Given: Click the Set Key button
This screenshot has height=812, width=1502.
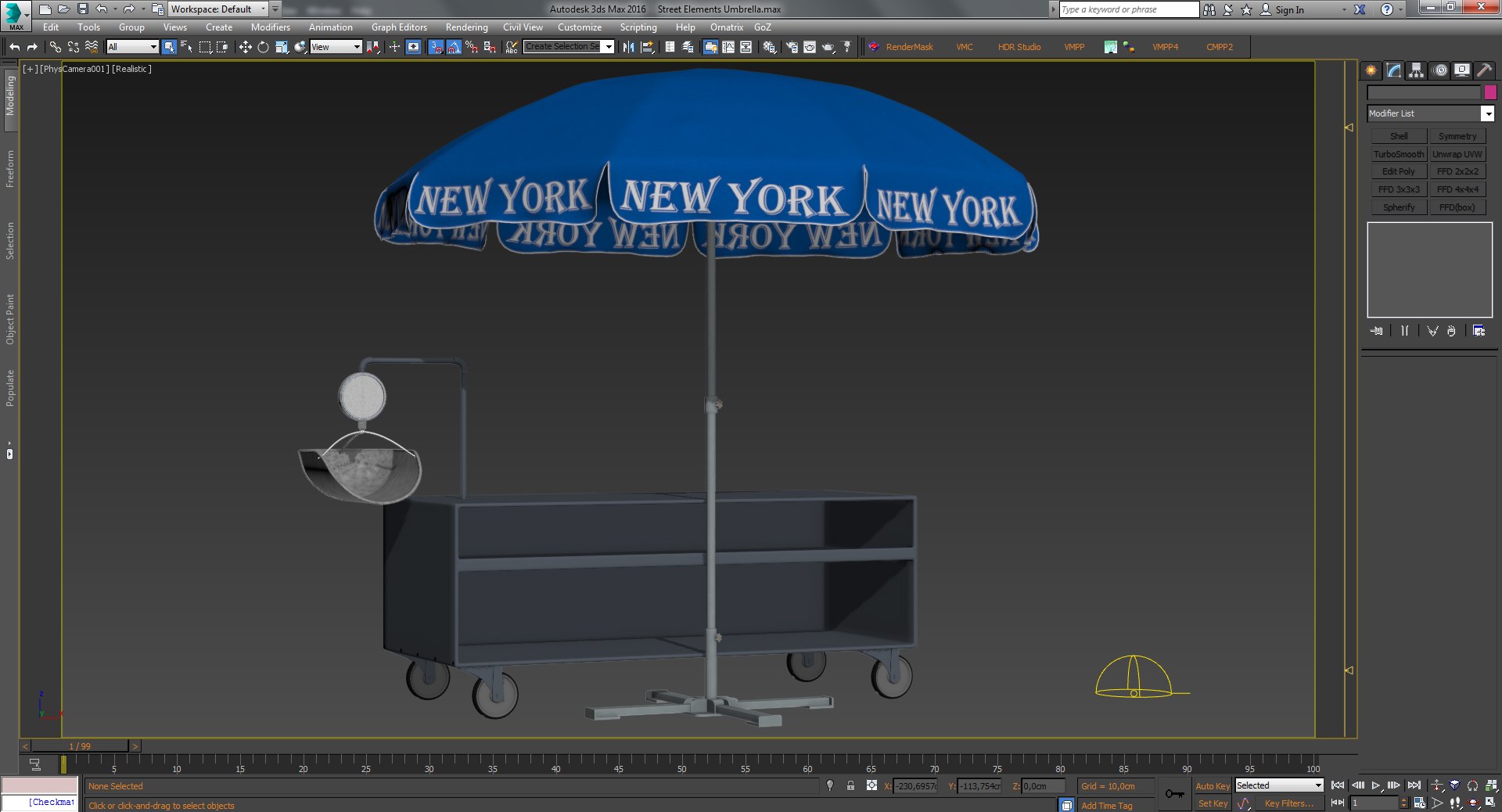Looking at the screenshot, I should click(1213, 803).
